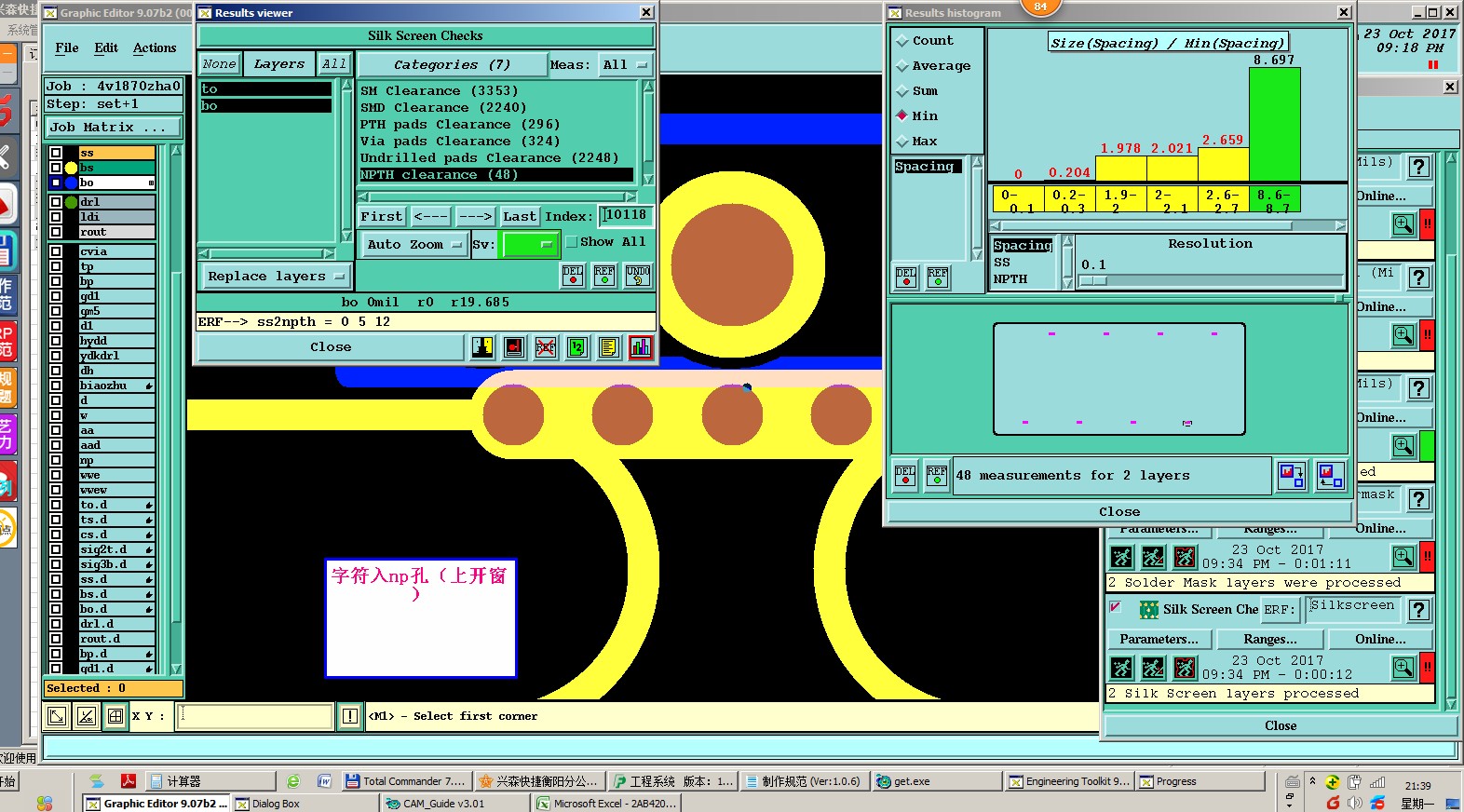
Task: Click the DEL icon in Results viewer
Action: click(x=573, y=275)
